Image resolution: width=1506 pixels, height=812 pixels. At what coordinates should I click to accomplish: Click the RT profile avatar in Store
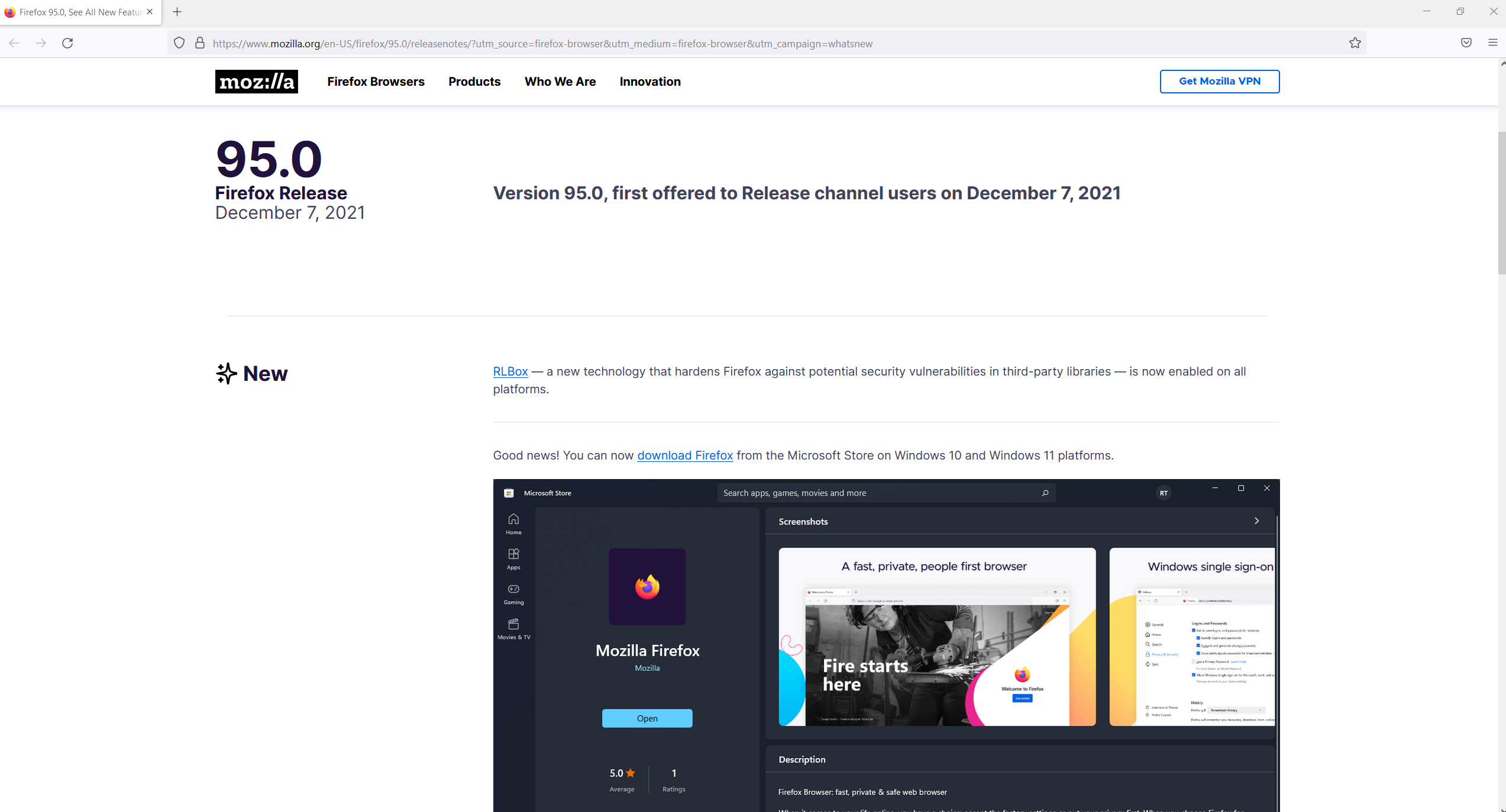tap(1164, 493)
